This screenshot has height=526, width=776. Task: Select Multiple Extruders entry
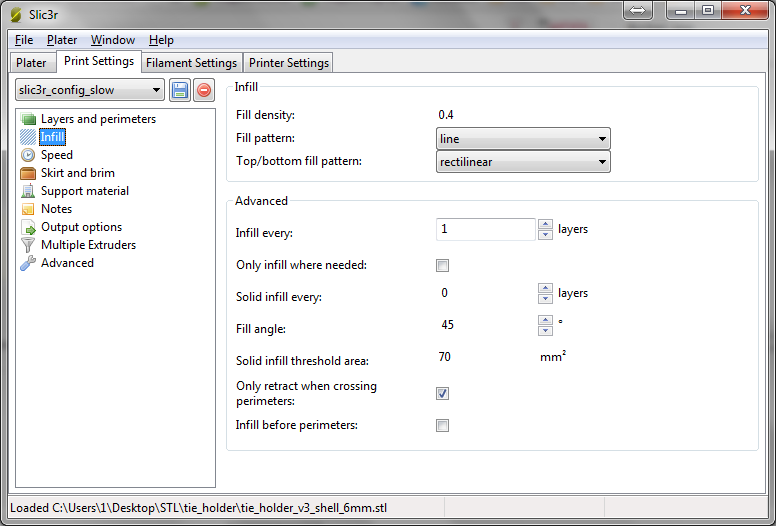[x=88, y=245]
